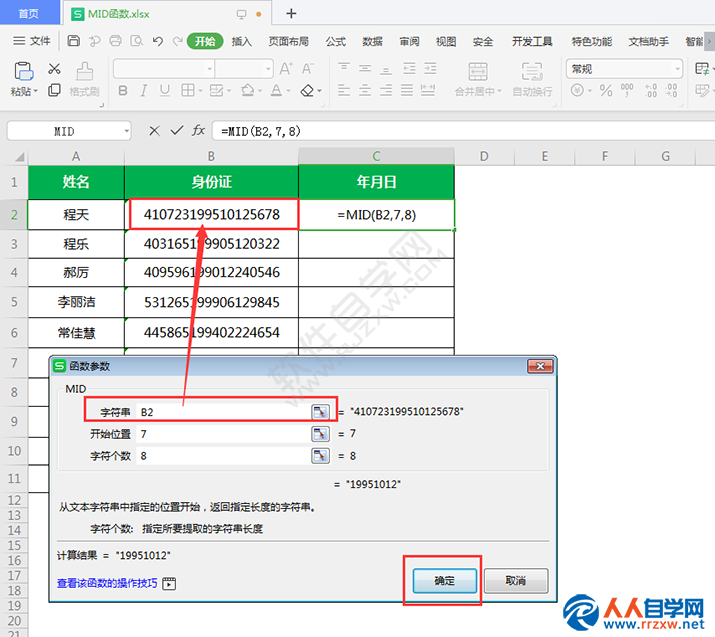The image size is (715, 637).
Task: Click the 开始位置 input field
Action: pos(223,434)
